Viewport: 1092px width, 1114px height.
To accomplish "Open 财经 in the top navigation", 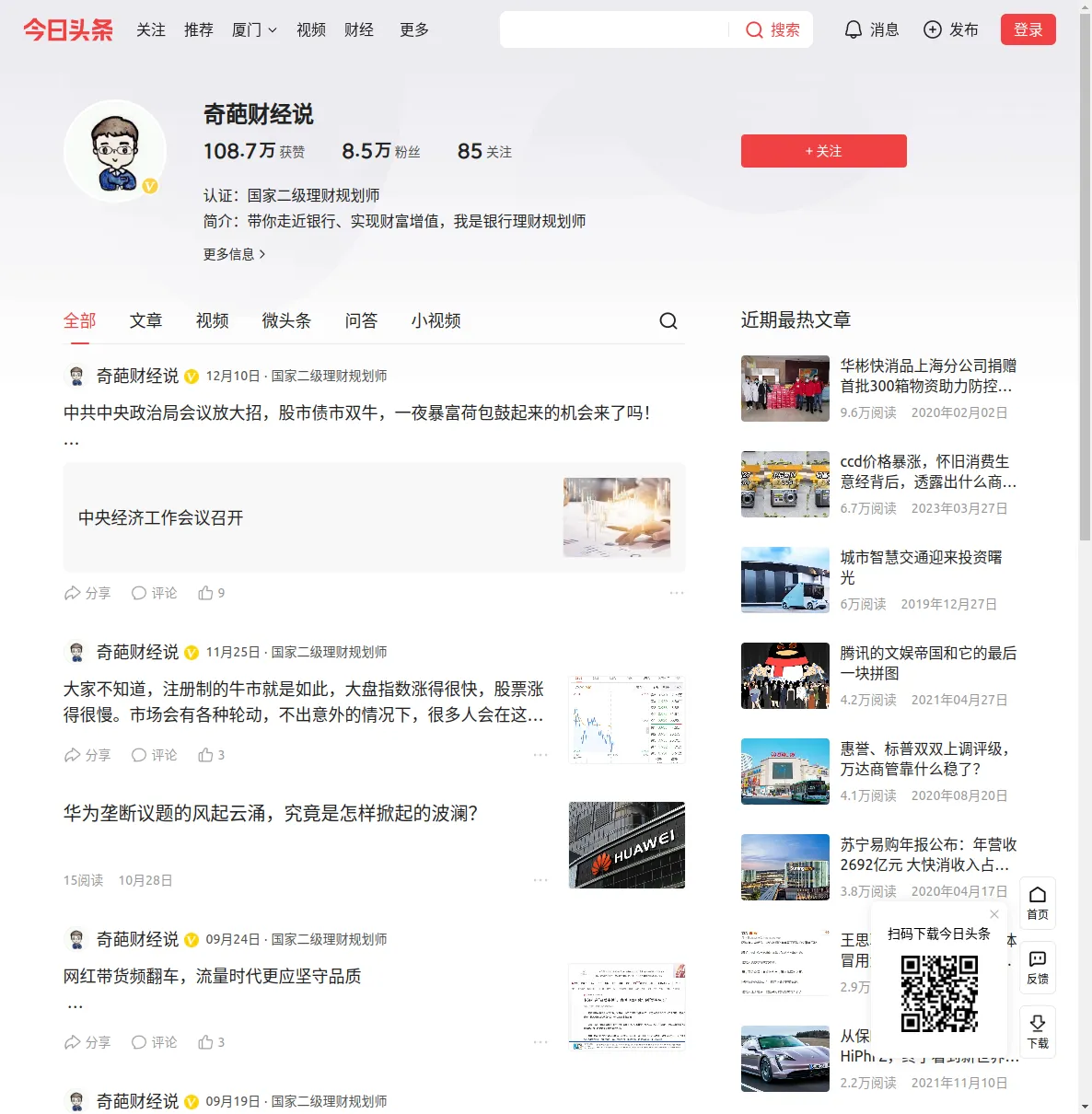I will point(359,29).
